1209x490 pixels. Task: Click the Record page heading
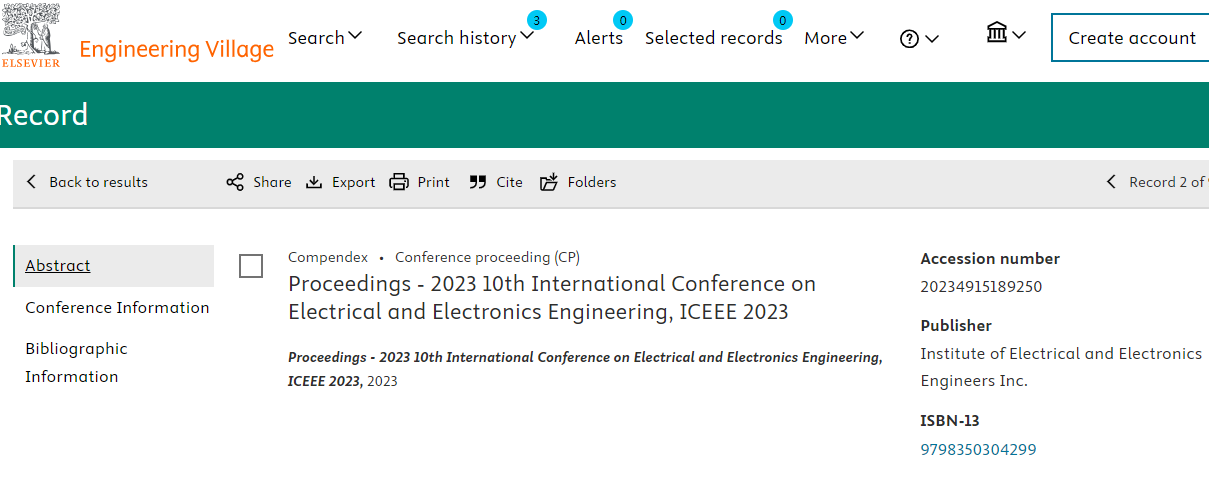(43, 115)
